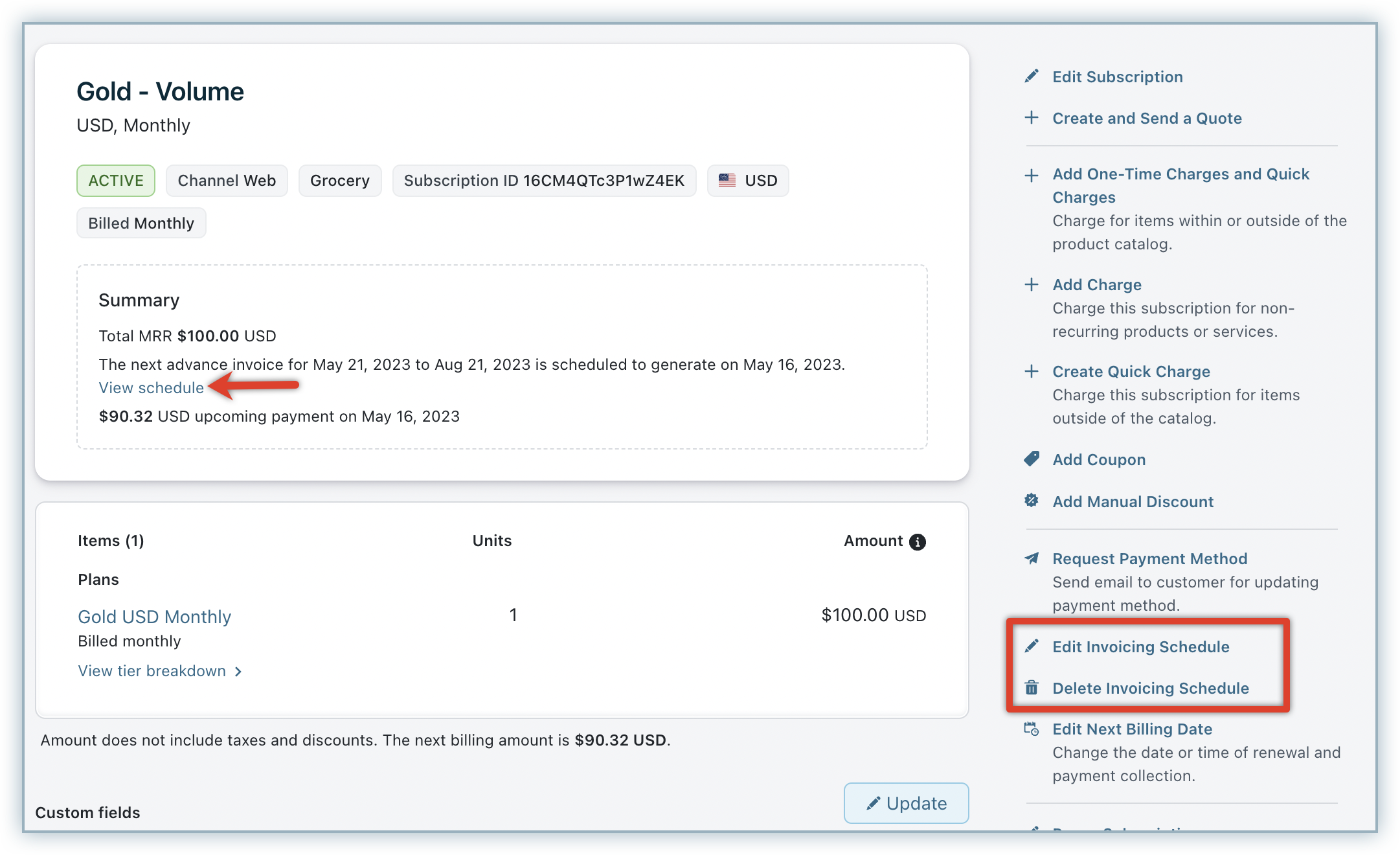The image size is (1400, 855).
Task: Click the calendar icon for Edit Next Billing Date
Action: 1032,729
